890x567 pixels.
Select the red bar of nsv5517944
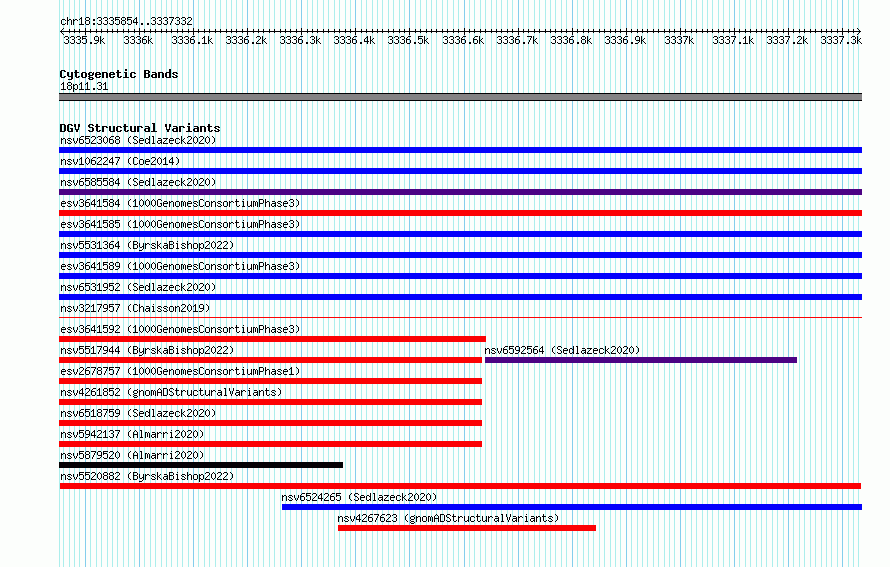click(x=270, y=360)
